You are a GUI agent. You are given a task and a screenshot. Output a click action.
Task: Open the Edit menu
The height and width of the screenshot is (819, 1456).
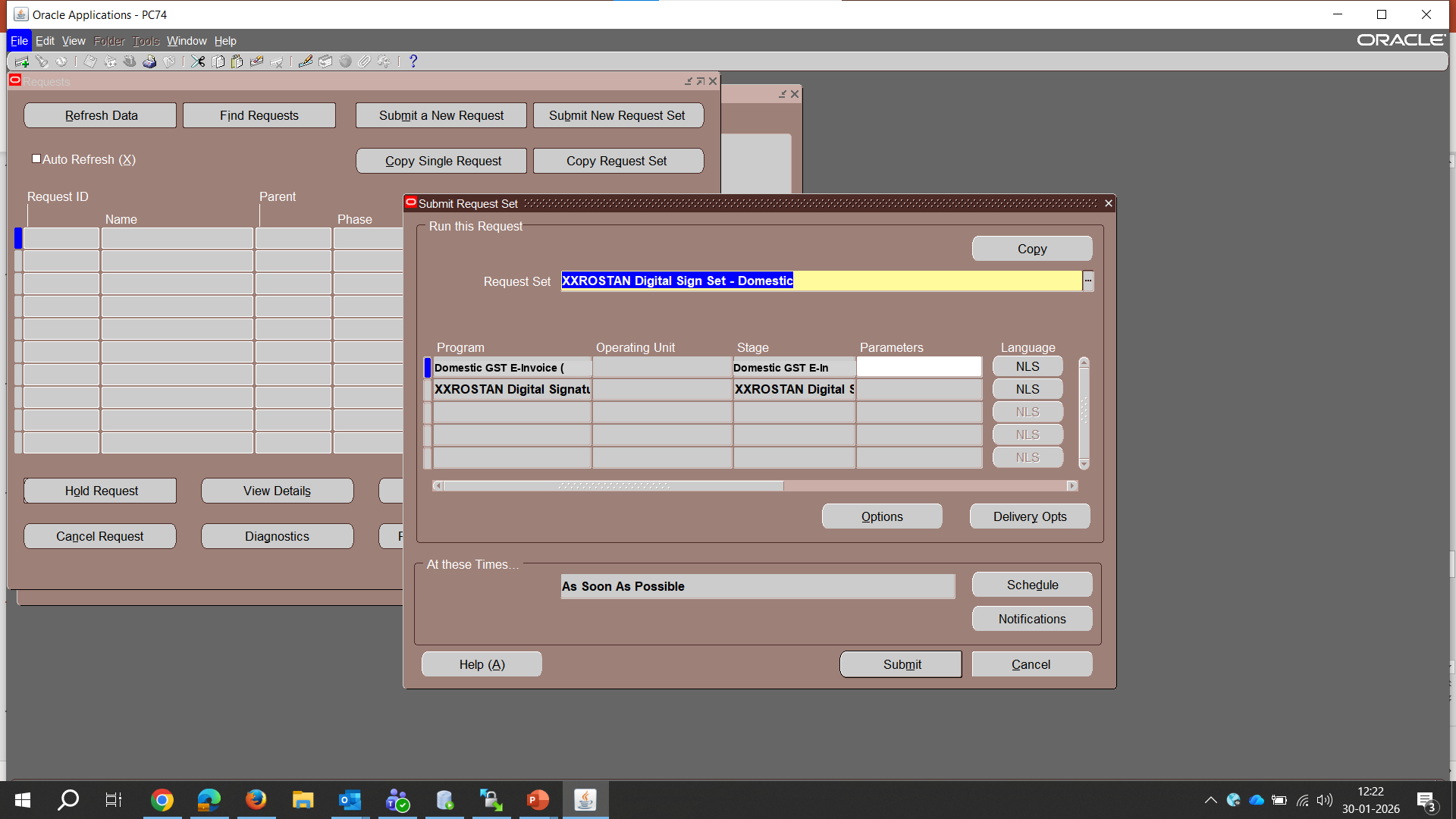pos(45,41)
